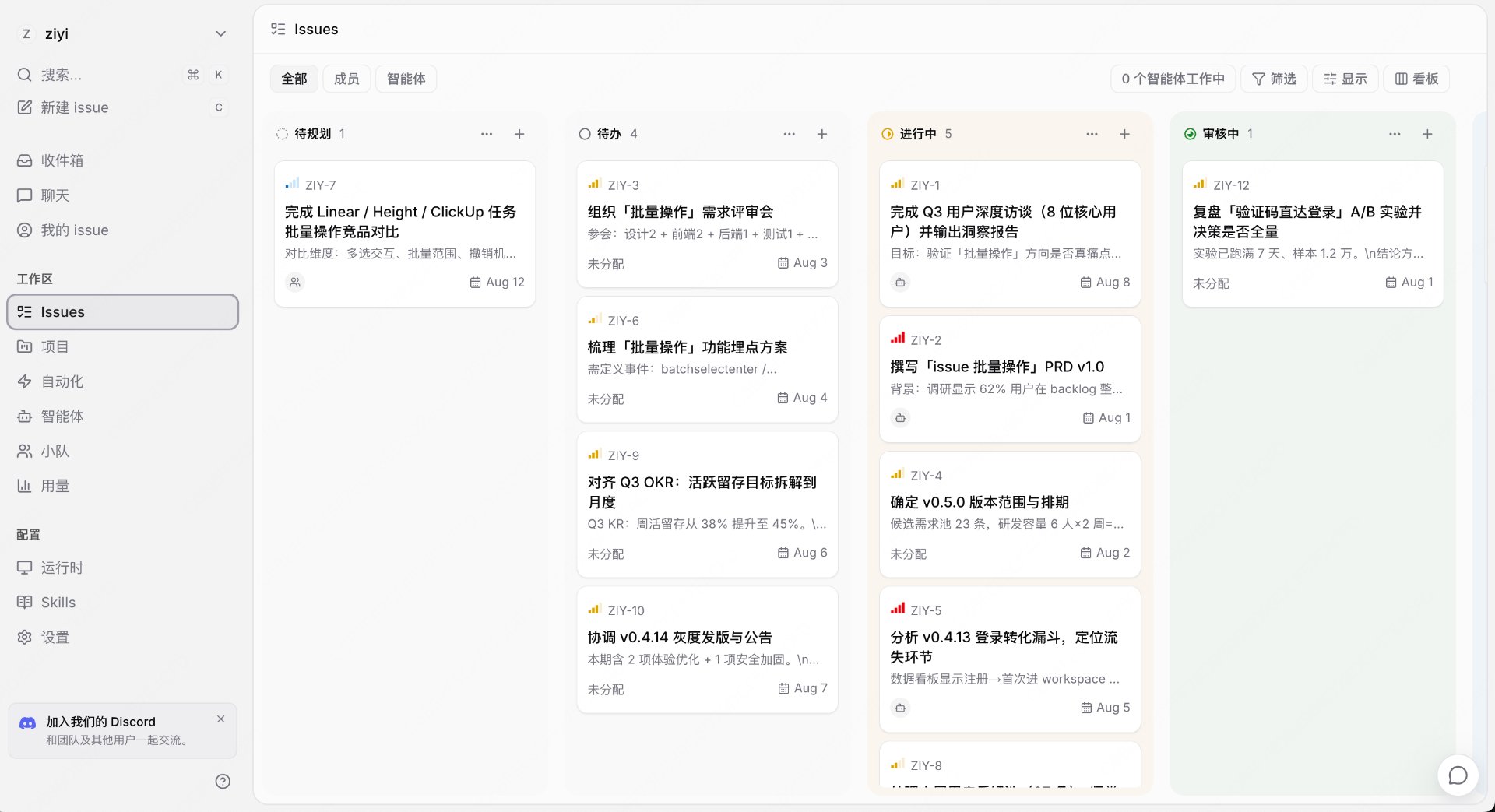
Task: Open the chat bubble floating button
Action: point(1458,775)
